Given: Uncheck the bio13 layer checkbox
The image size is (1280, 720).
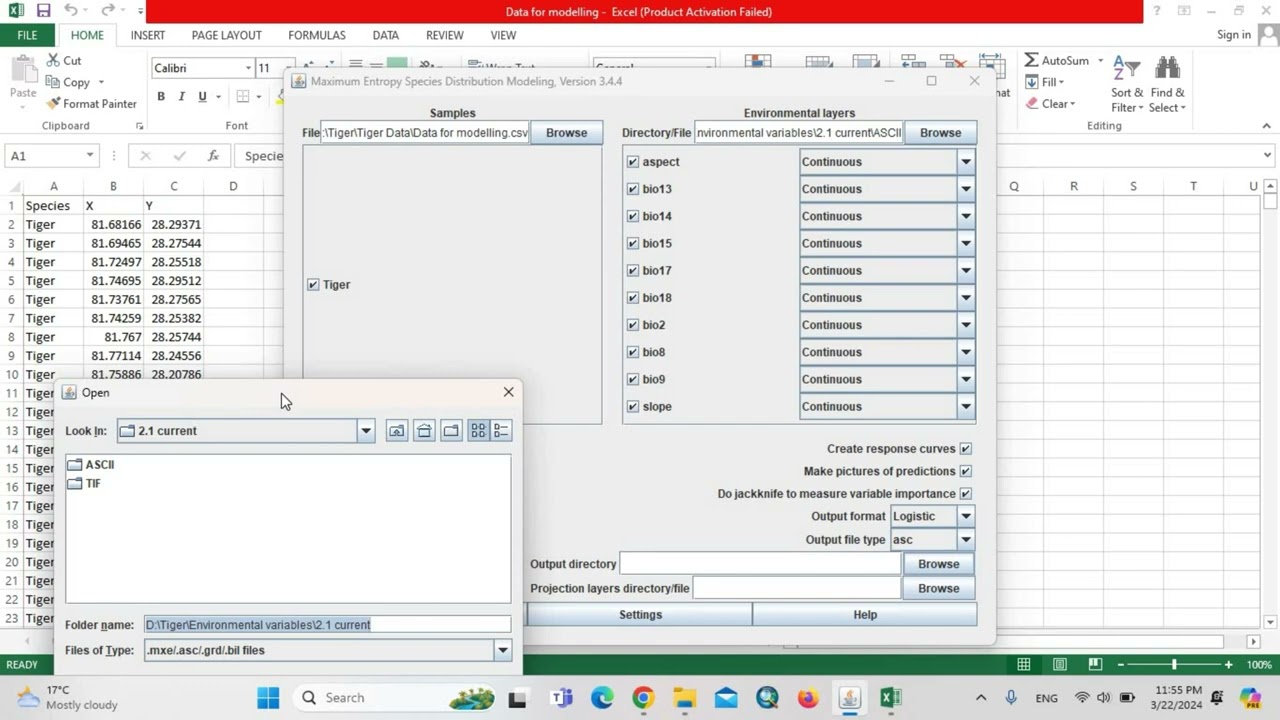Looking at the screenshot, I should tap(632, 189).
